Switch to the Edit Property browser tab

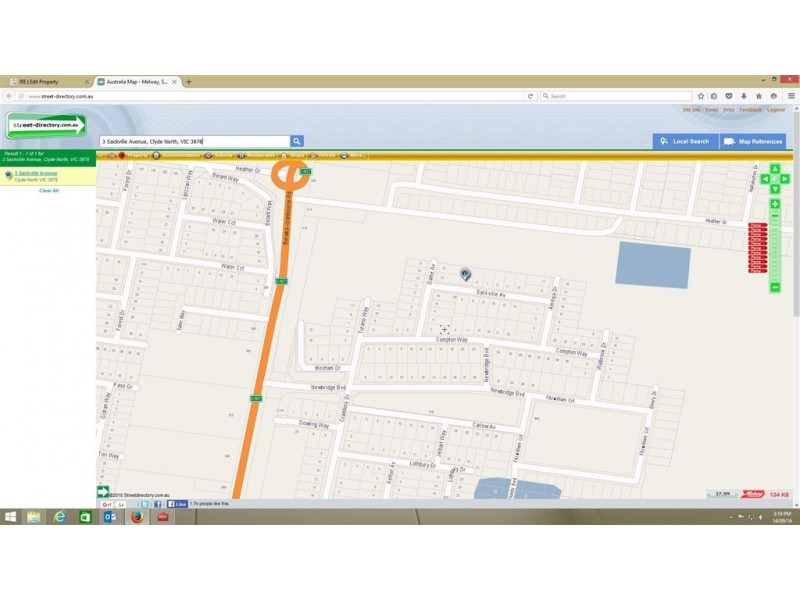[47, 82]
